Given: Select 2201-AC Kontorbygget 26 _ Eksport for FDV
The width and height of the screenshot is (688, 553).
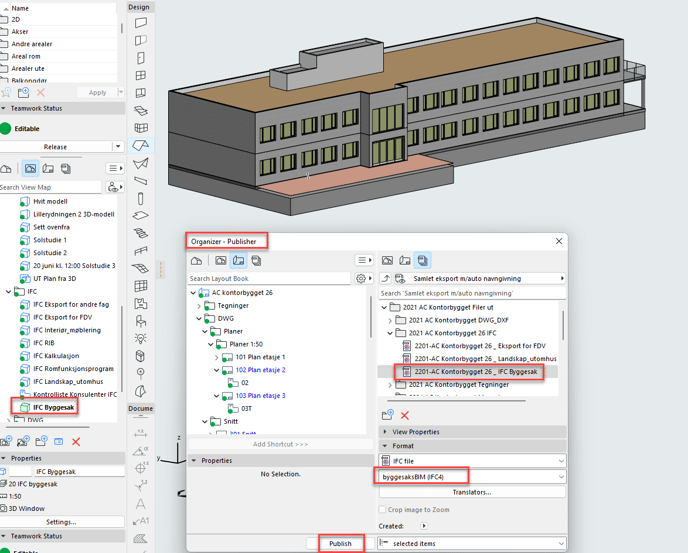Looking at the screenshot, I should pyautogui.click(x=480, y=346).
